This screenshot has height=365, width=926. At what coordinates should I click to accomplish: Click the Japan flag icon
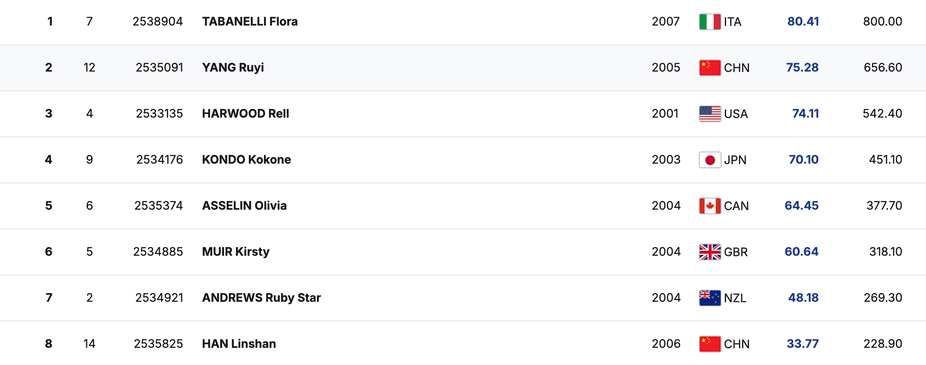pos(710,160)
